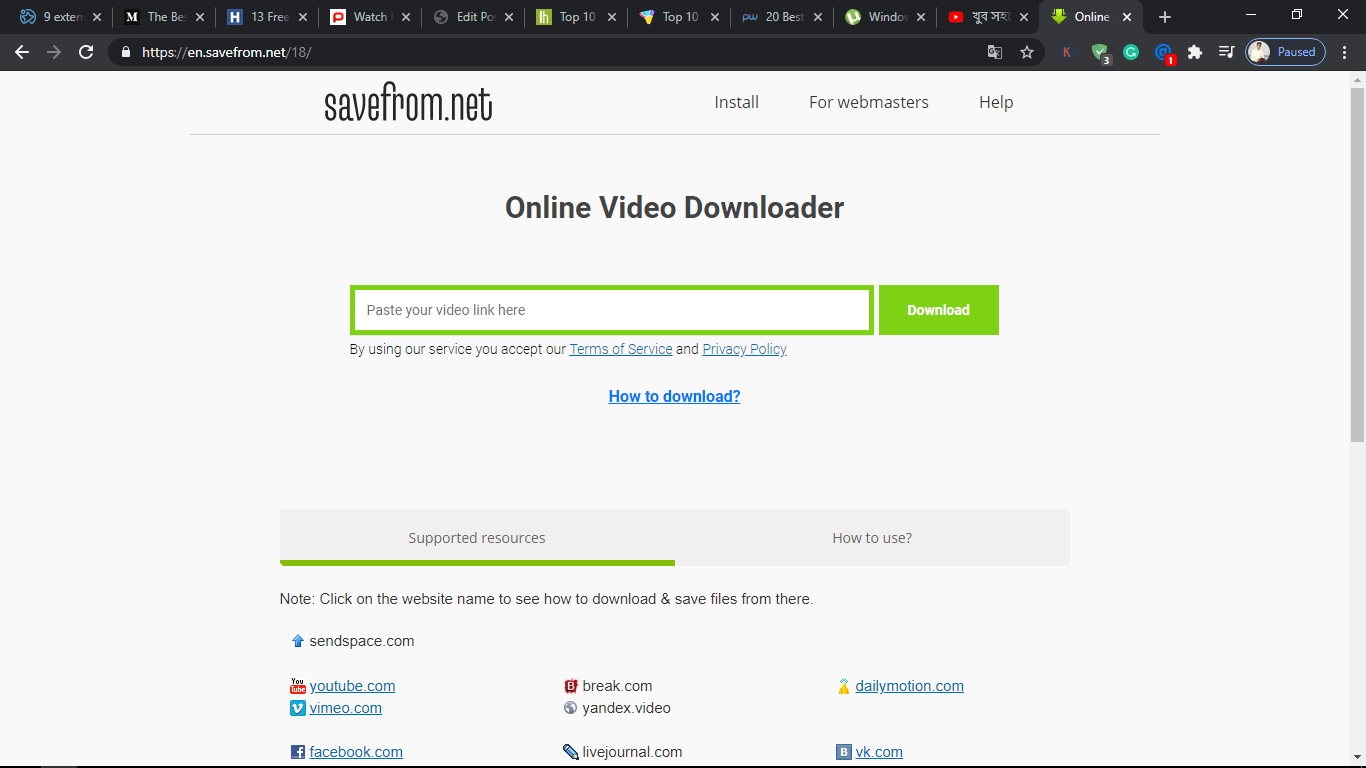
Task: Open the translate page icon
Action: click(x=995, y=52)
